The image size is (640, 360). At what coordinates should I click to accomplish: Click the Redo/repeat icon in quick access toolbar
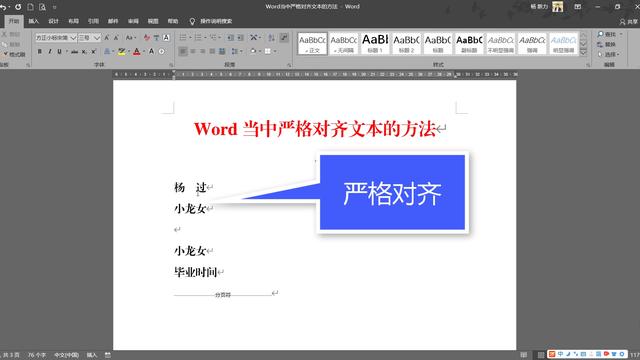pos(18,7)
